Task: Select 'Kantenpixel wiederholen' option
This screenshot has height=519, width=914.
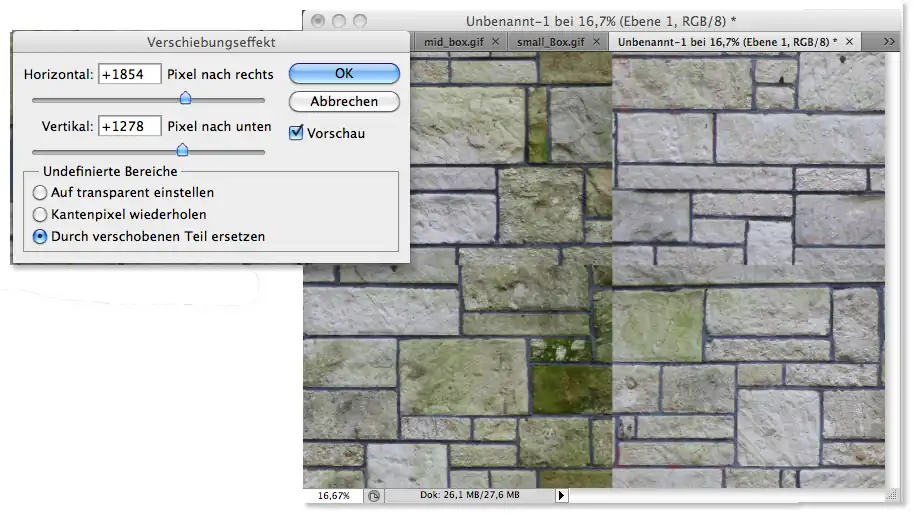Action: (40, 214)
